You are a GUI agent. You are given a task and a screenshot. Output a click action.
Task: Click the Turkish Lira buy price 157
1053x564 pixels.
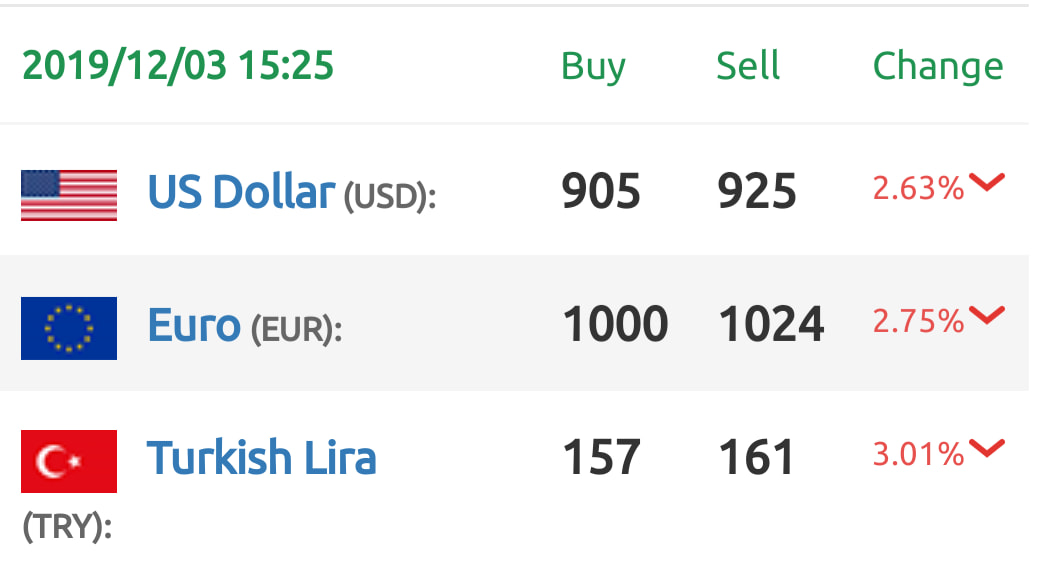[x=602, y=457]
